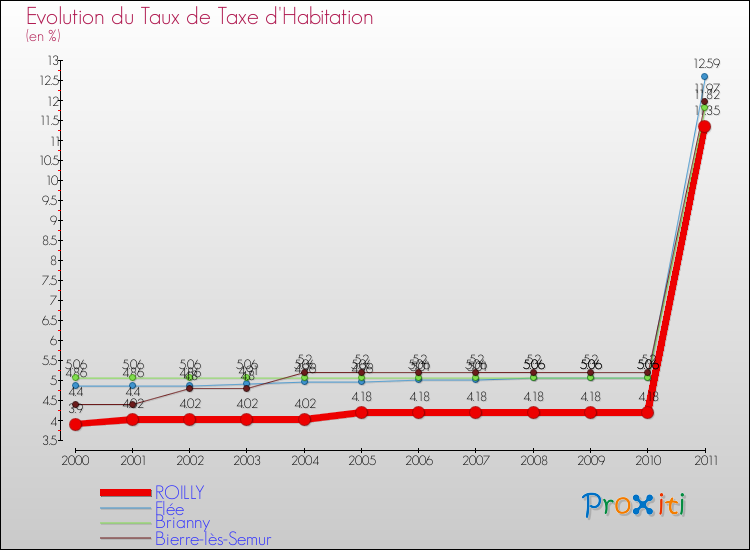Select the Bierre-lès-Semur legend label
The width and height of the screenshot is (750, 550).
pos(213,539)
